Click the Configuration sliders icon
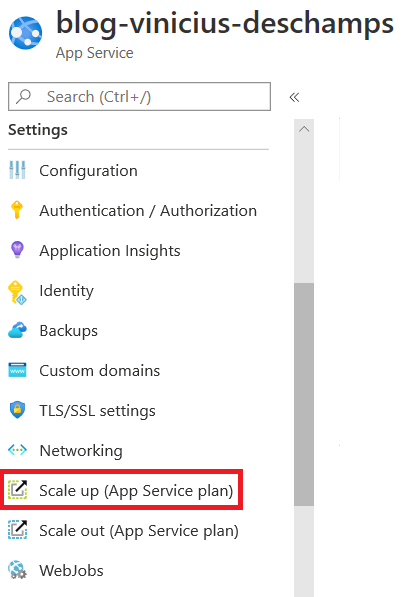Viewport: 405px width, 597px height. pyautogui.click(x=17, y=170)
